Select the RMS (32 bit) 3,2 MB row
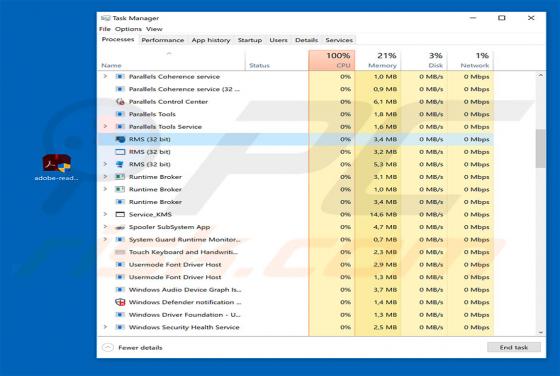Image resolution: width=560 pixels, height=376 pixels. (296, 152)
